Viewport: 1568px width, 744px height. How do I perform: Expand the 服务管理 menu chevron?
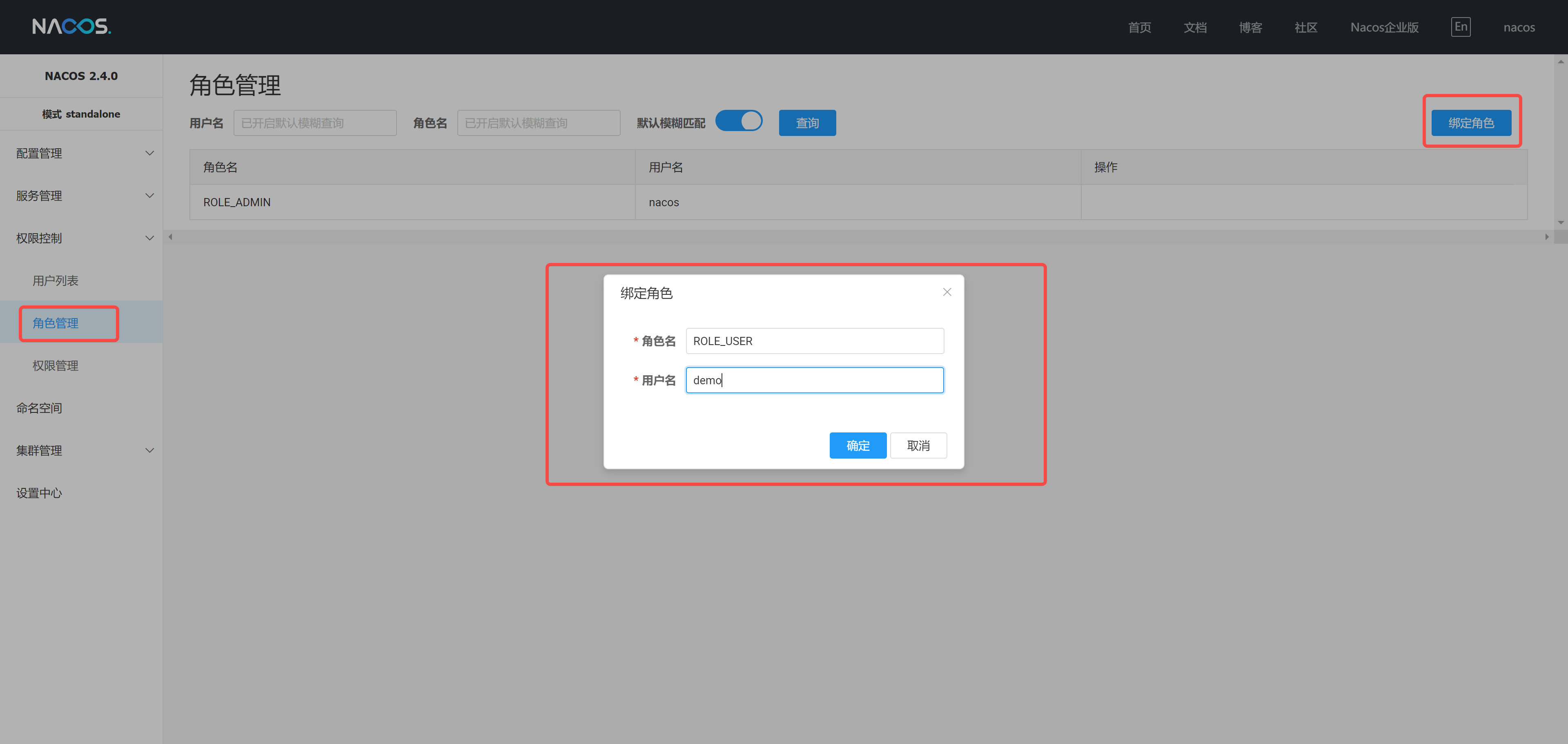(149, 196)
